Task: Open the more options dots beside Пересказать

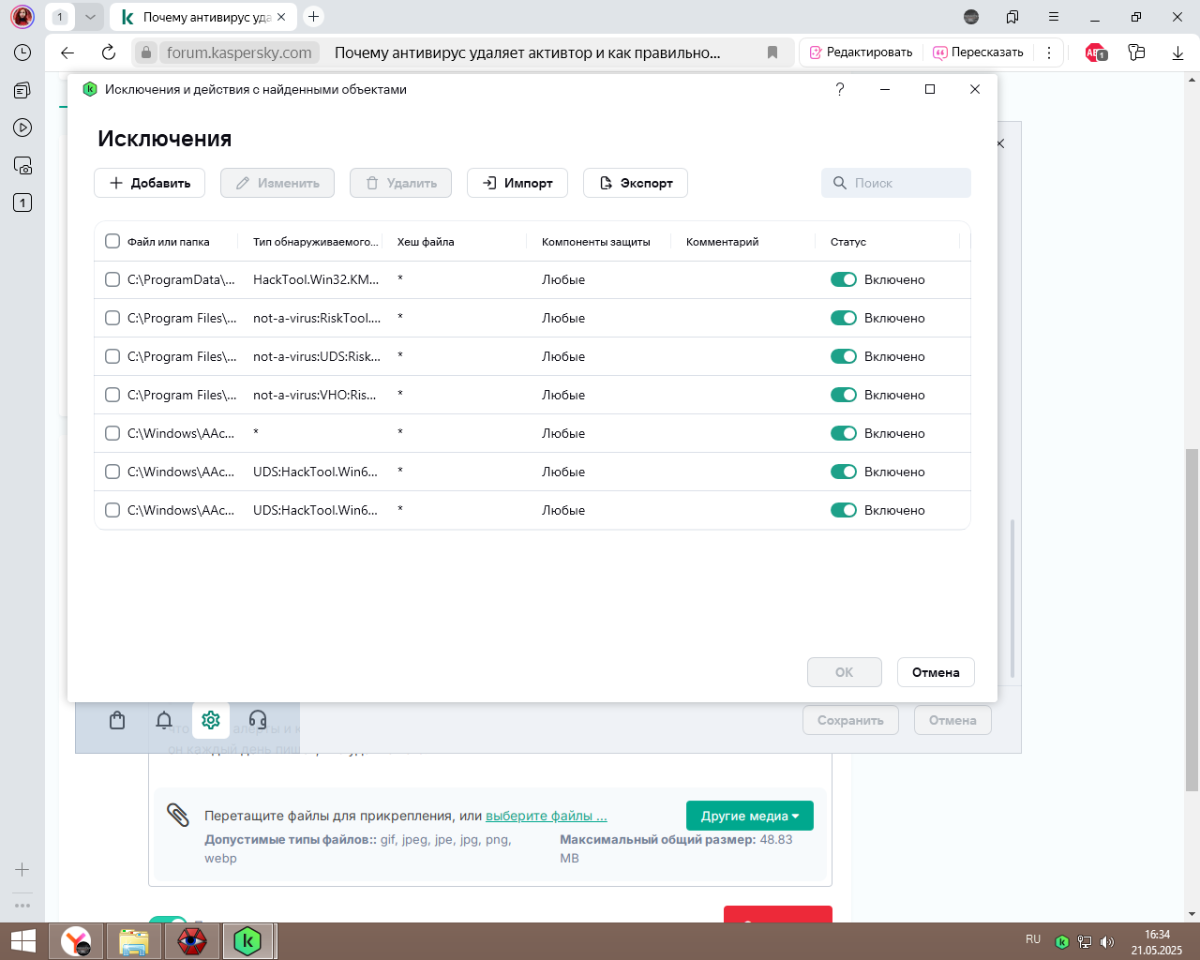Action: pyautogui.click(x=1048, y=53)
